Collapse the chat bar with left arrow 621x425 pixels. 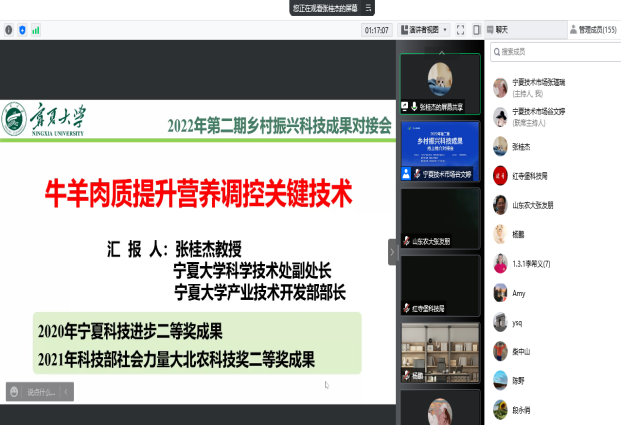tap(66, 392)
